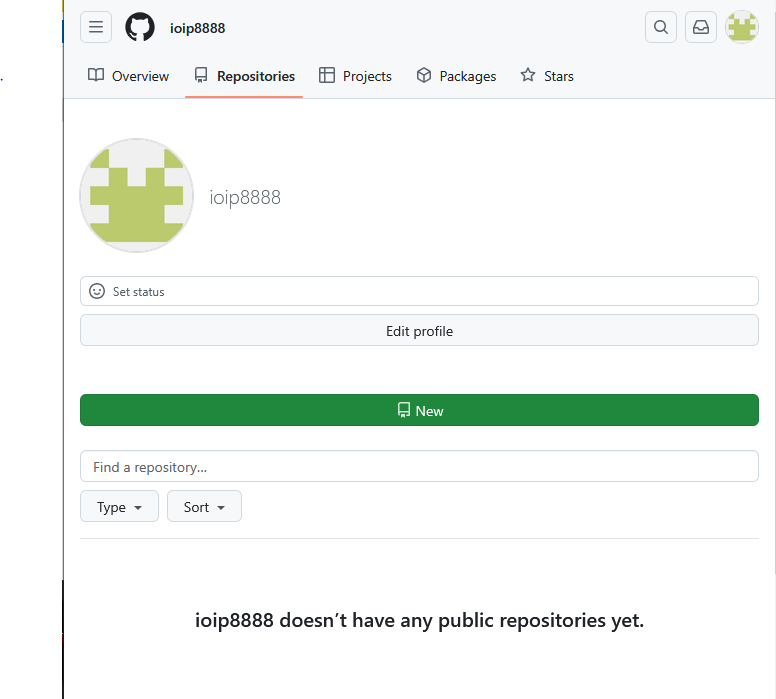The width and height of the screenshot is (776, 699).
Task: Click the smiley face Set status icon
Action: point(97,291)
